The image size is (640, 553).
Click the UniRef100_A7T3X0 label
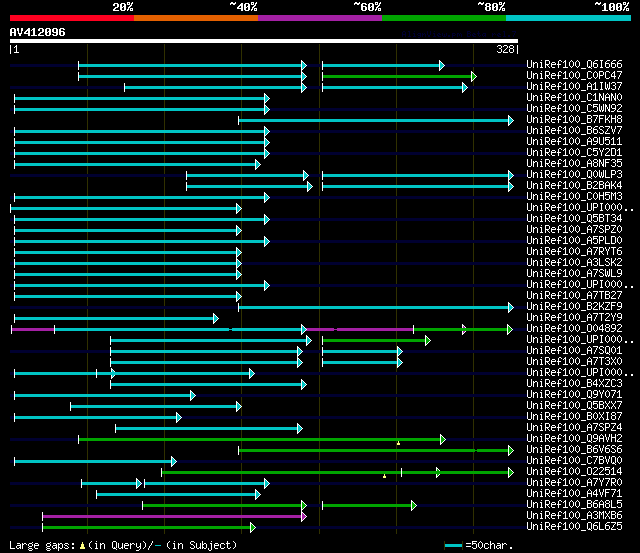point(574,362)
